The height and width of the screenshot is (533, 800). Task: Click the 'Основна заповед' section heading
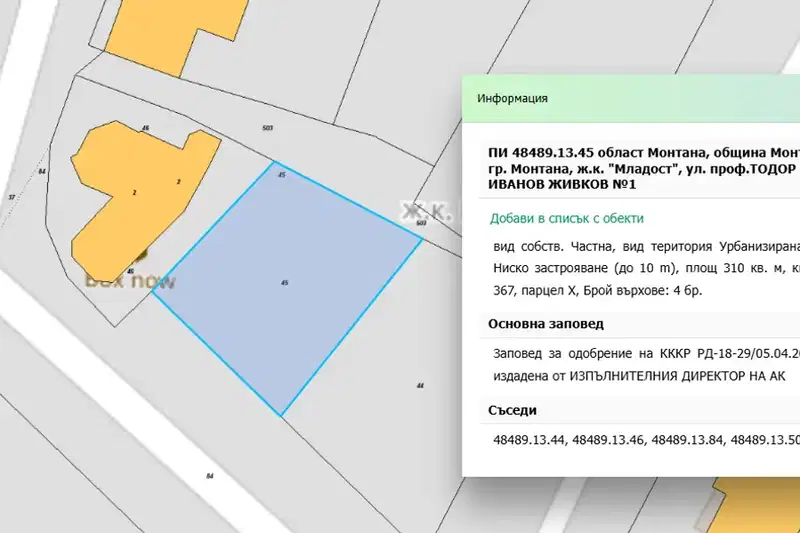click(x=545, y=324)
